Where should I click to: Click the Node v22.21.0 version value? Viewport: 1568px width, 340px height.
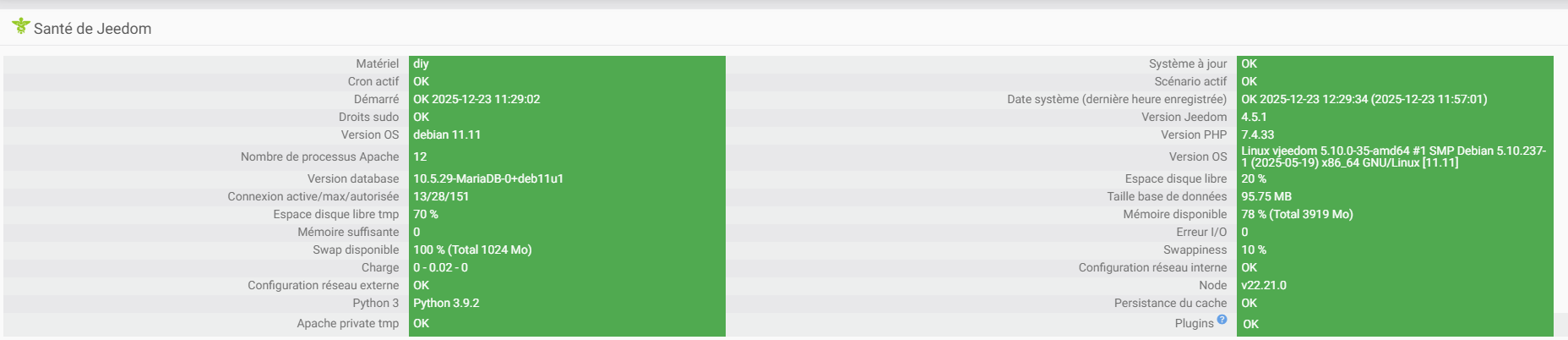point(1264,285)
